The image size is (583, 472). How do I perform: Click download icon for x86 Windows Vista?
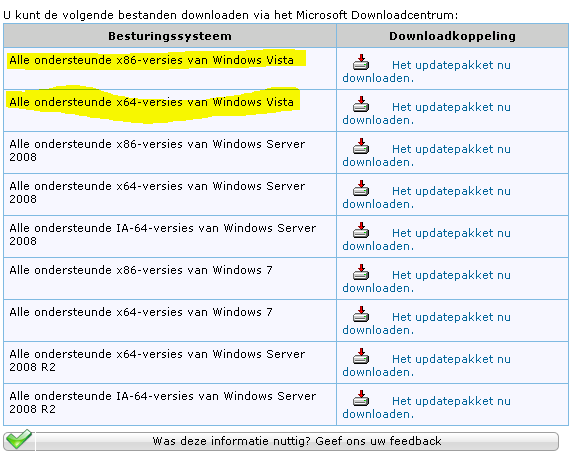tap(361, 62)
